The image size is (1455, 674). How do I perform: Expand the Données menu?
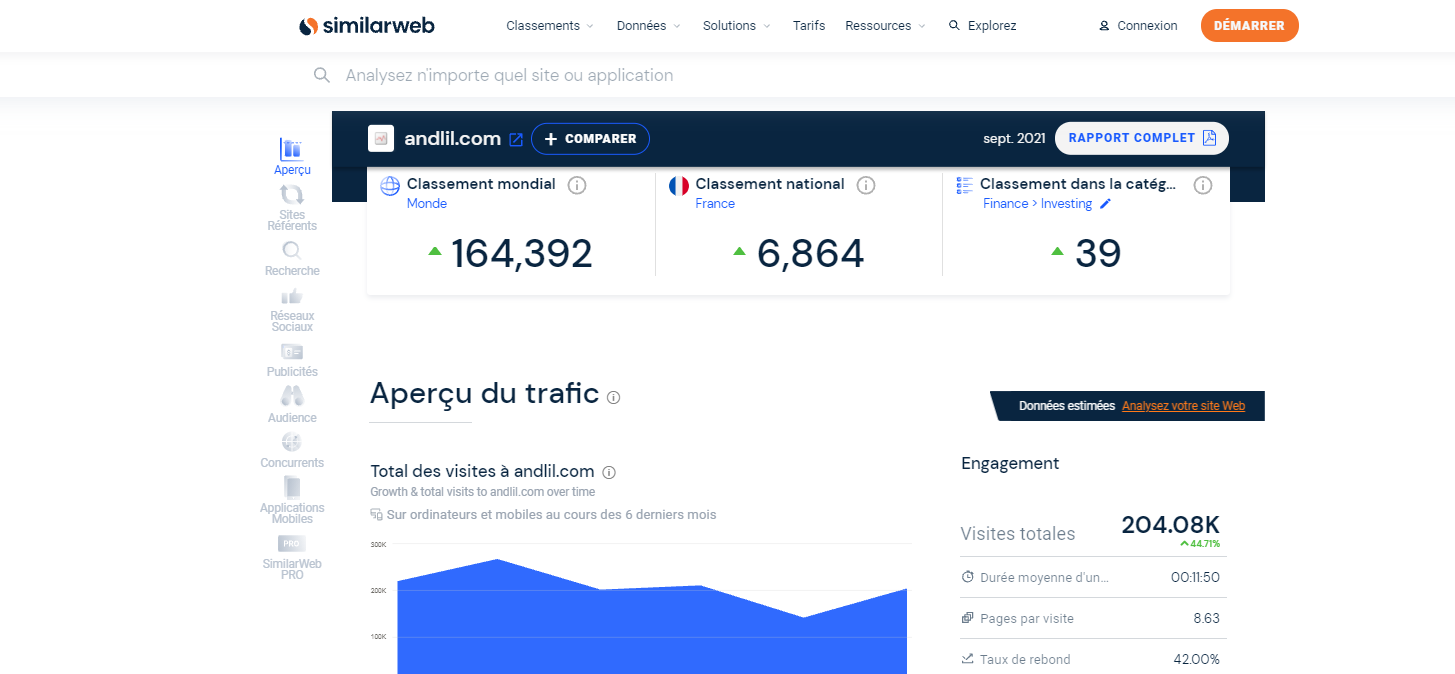tap(649, 26)
